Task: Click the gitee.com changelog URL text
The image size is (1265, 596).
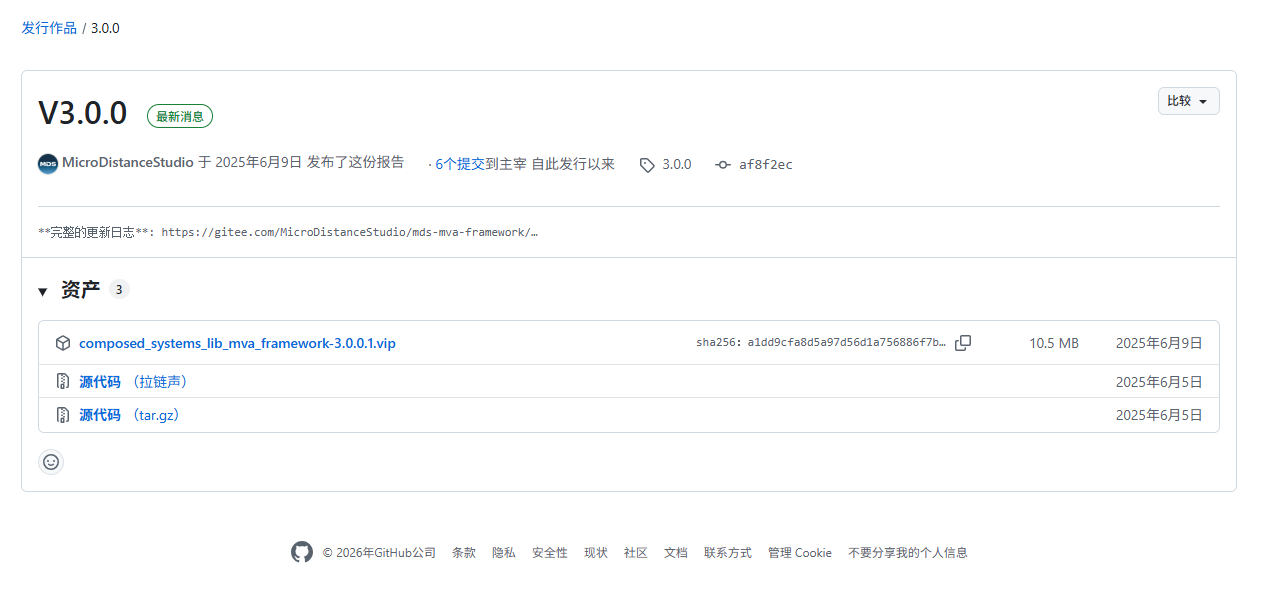Action: pos(350,232)
